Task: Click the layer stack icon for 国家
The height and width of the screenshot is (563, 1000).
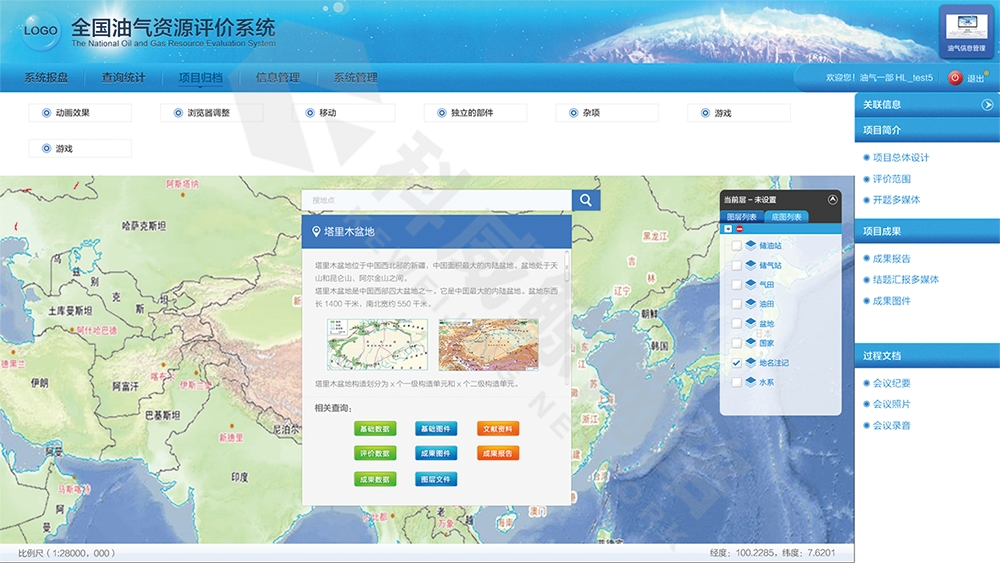Action: pyautogui.click(x=751, y=342)
